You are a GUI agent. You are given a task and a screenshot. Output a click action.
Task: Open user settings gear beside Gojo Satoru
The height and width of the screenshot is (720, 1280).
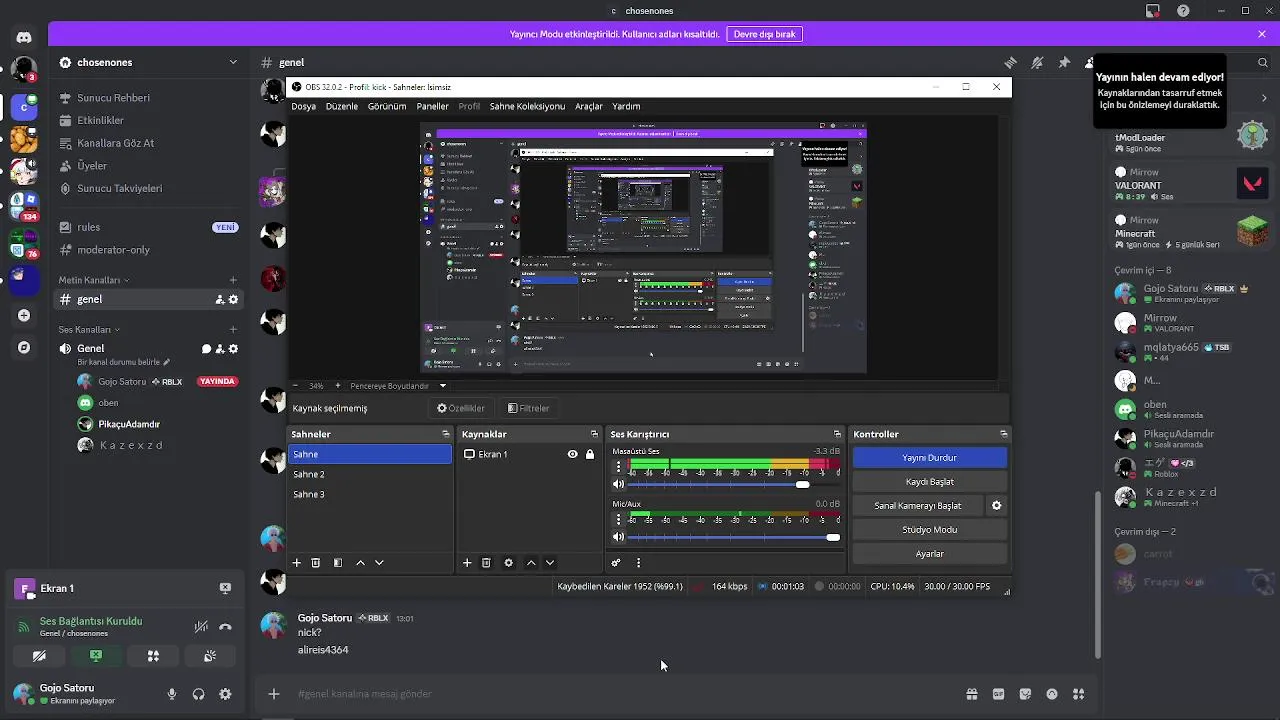(x=225, y=694)
